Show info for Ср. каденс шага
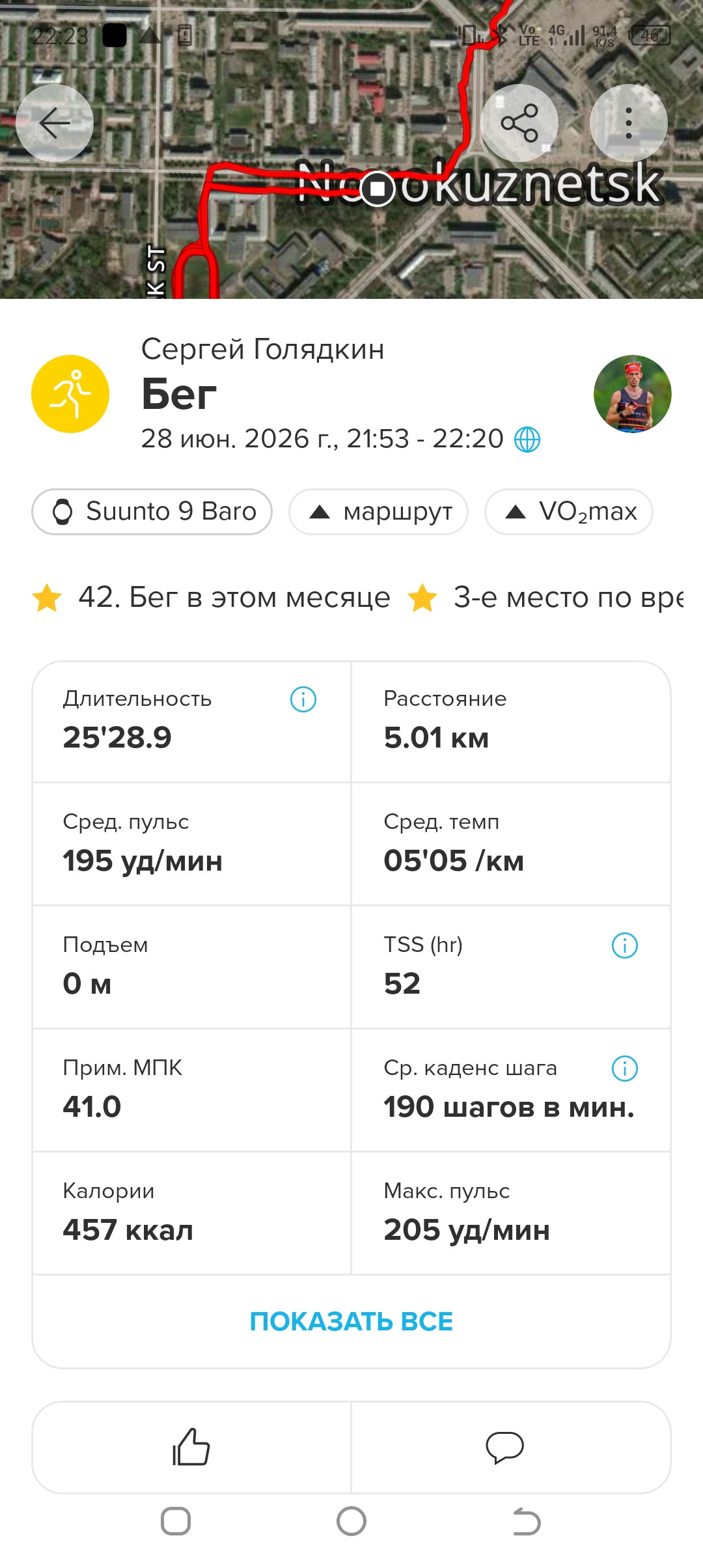This screenshot has width=703, height=1568. point(625,1069)
